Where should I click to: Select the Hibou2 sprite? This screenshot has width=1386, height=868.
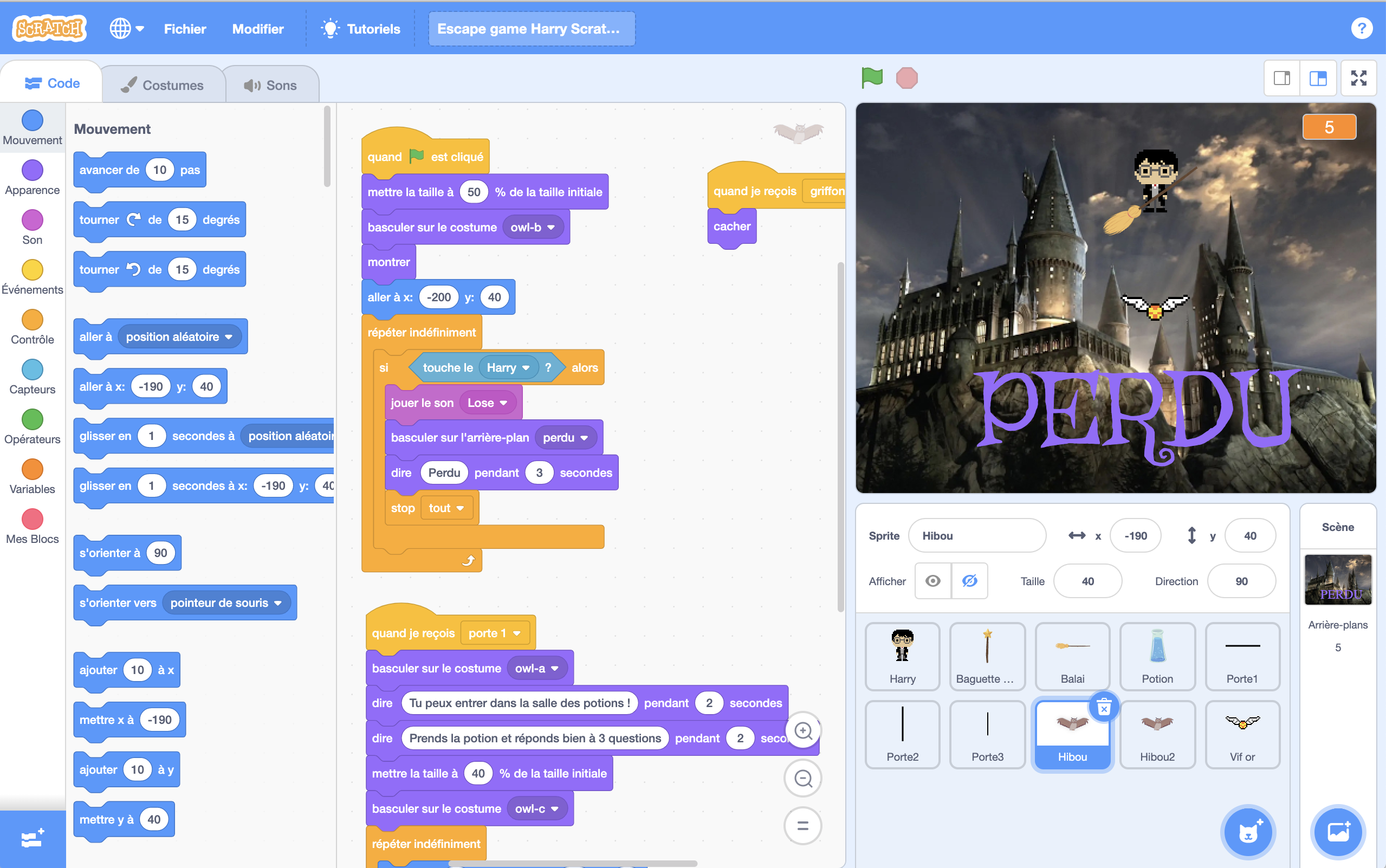[x=1157, y=734]
